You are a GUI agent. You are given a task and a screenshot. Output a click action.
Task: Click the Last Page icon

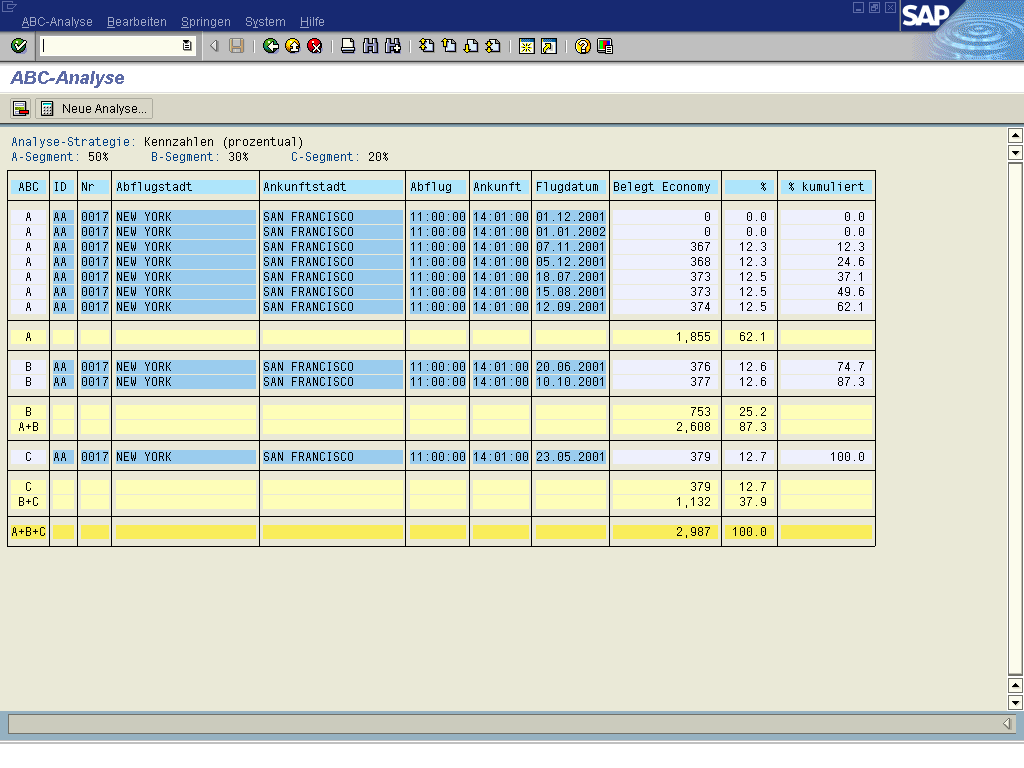[x=493, y=46]
